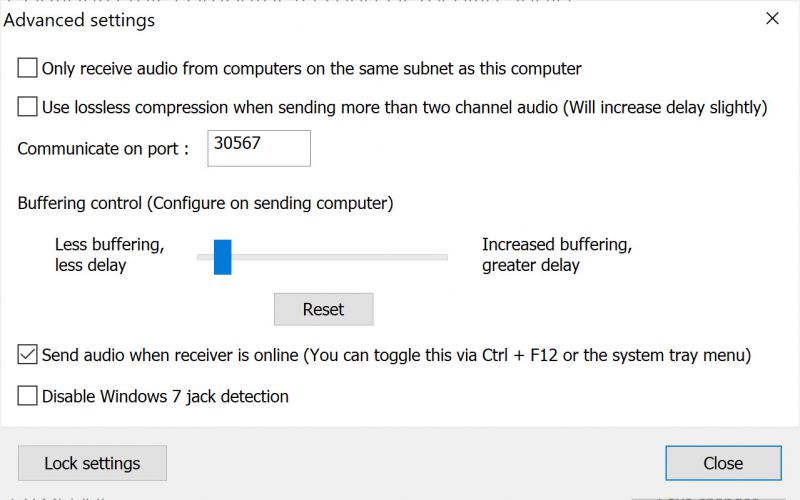Click the Buffering control heading text
Image resolution: width=800 pixels, height=500 pixels.
coord(205,203)
